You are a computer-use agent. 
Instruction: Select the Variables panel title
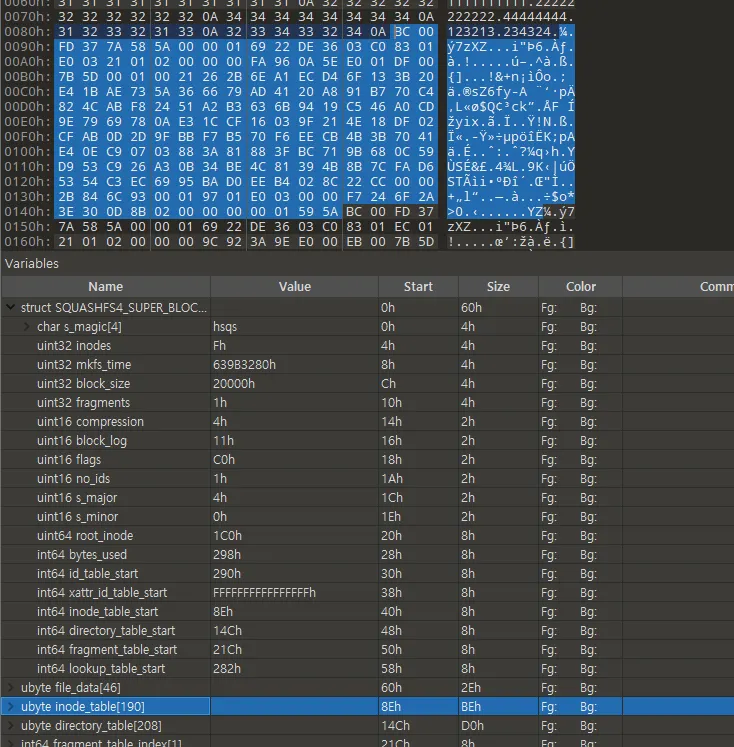click(32, 264)
